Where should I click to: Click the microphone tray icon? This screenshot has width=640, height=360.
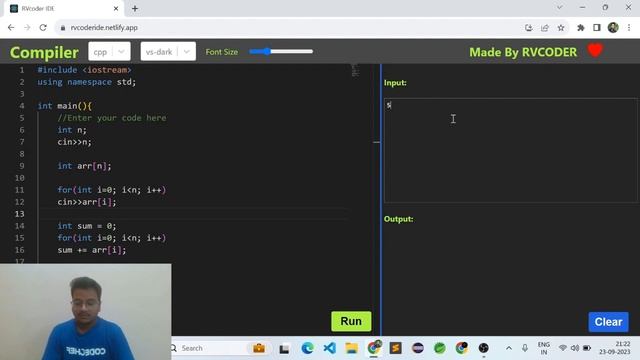pos(525,348)
